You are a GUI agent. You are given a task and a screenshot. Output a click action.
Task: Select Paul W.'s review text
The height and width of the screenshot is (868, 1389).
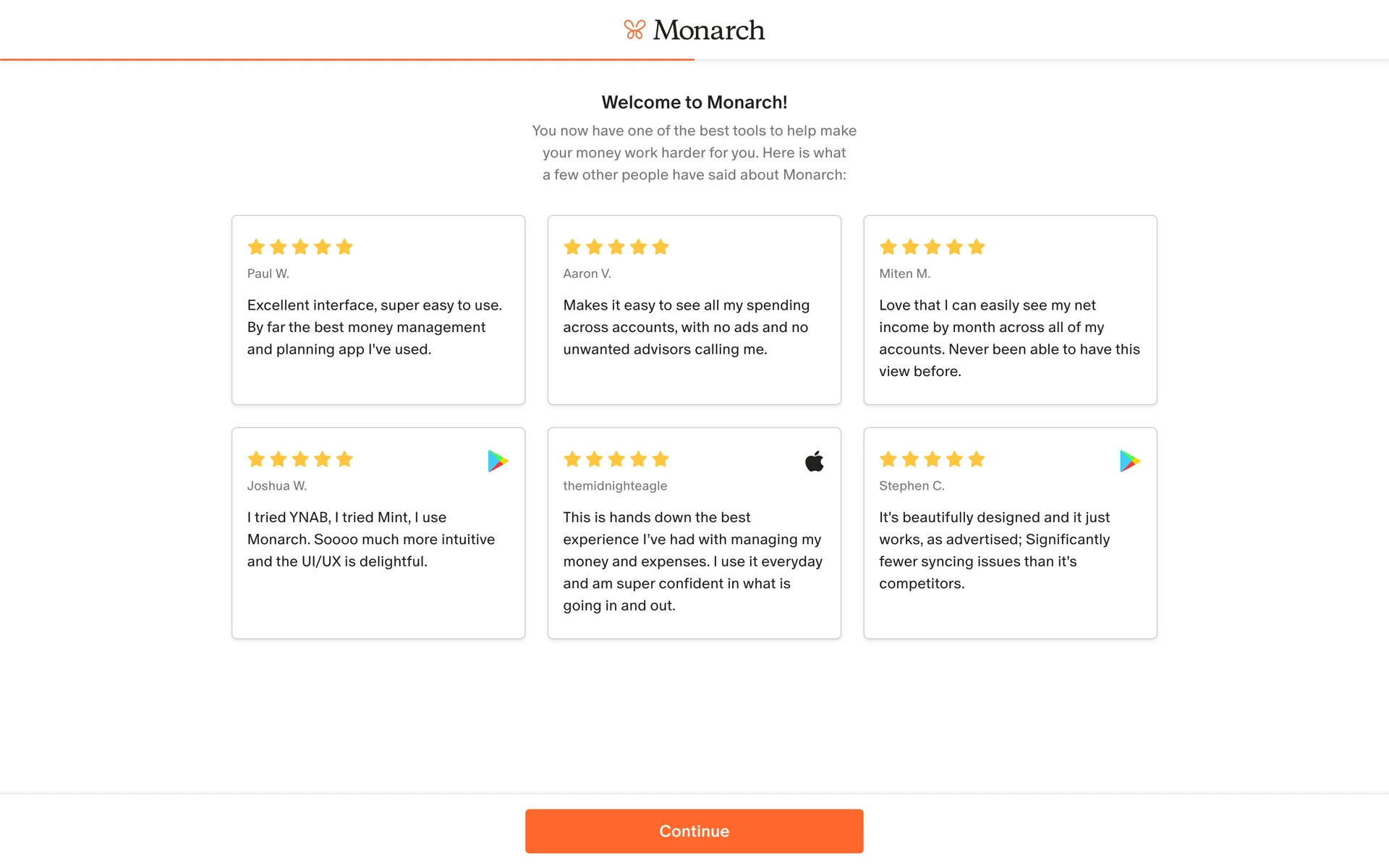coord(375,327)
